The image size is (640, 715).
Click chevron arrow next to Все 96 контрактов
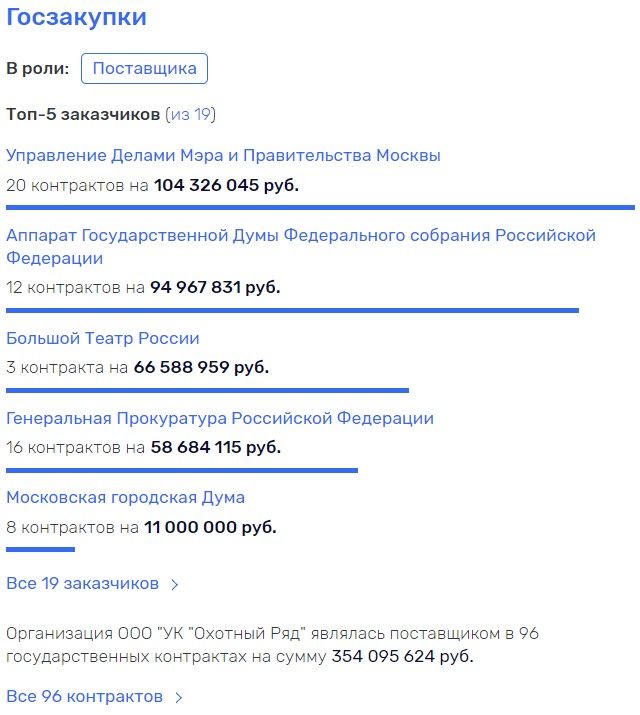179,698
